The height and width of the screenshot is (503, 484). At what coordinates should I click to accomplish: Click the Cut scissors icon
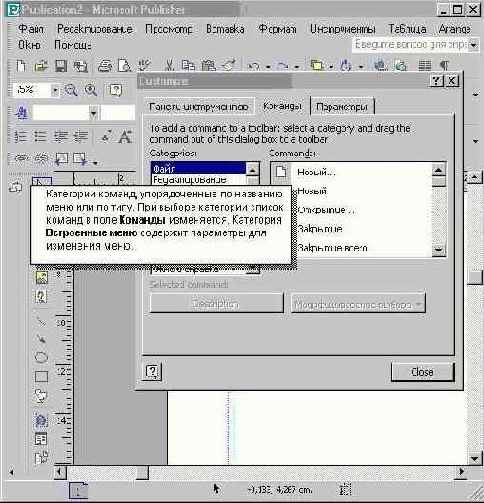169,66
